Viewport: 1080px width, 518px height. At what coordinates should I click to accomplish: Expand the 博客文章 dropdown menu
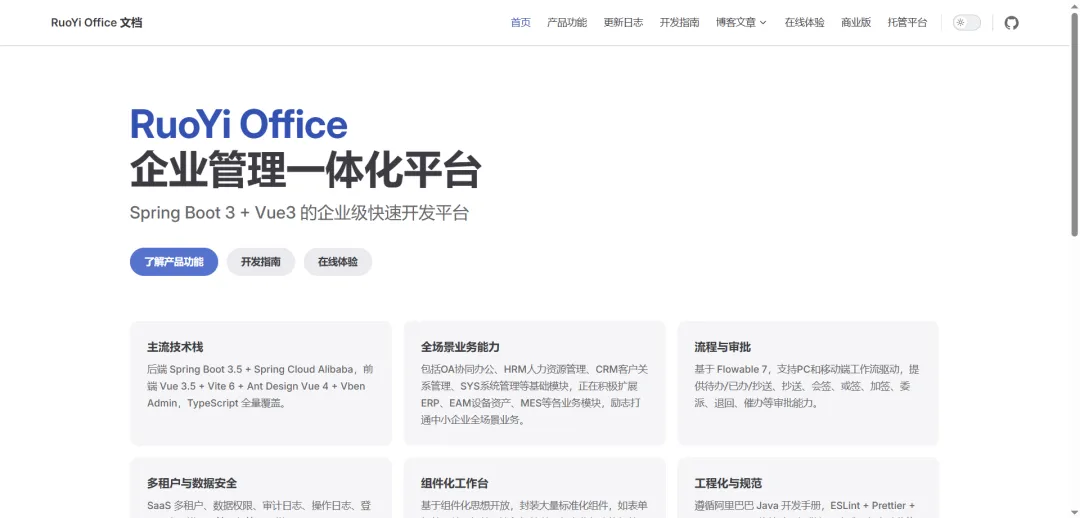(x=741, y=23)
